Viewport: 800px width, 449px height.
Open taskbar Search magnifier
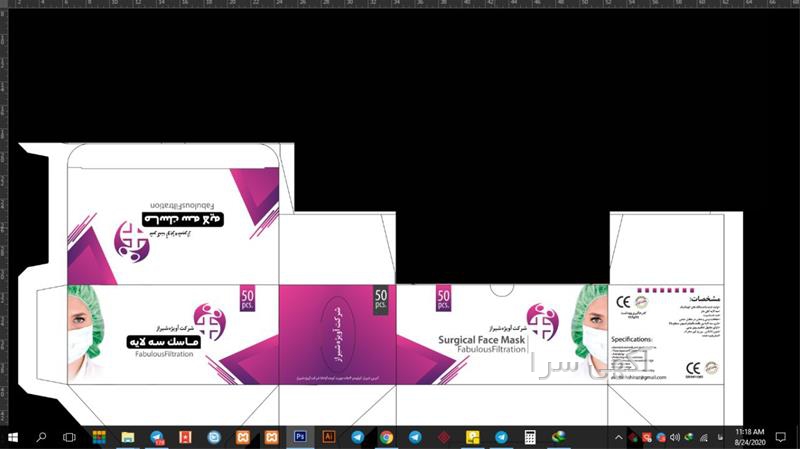(x=41, y=437)
